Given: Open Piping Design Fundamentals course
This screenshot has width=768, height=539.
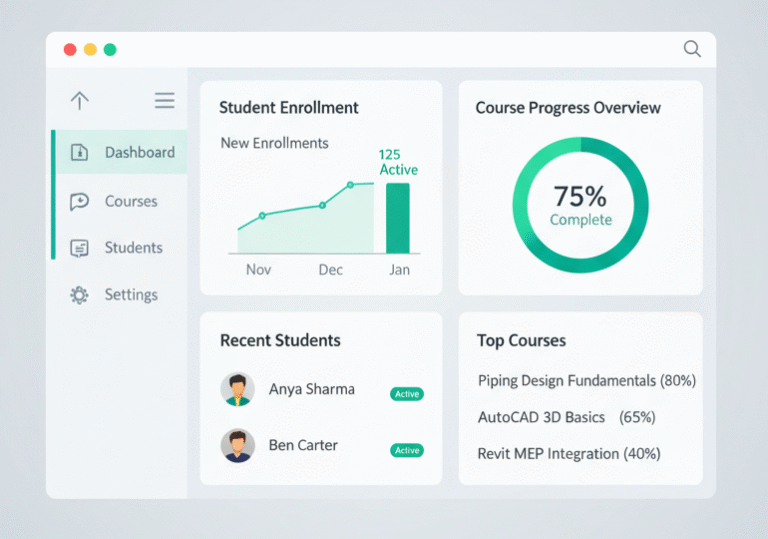Looking at the screenshot, I should point(586,381).
